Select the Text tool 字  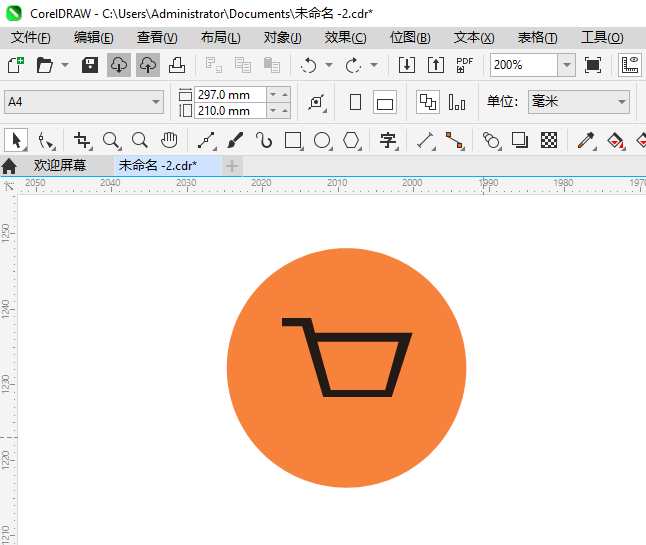(x=389, y=140)
